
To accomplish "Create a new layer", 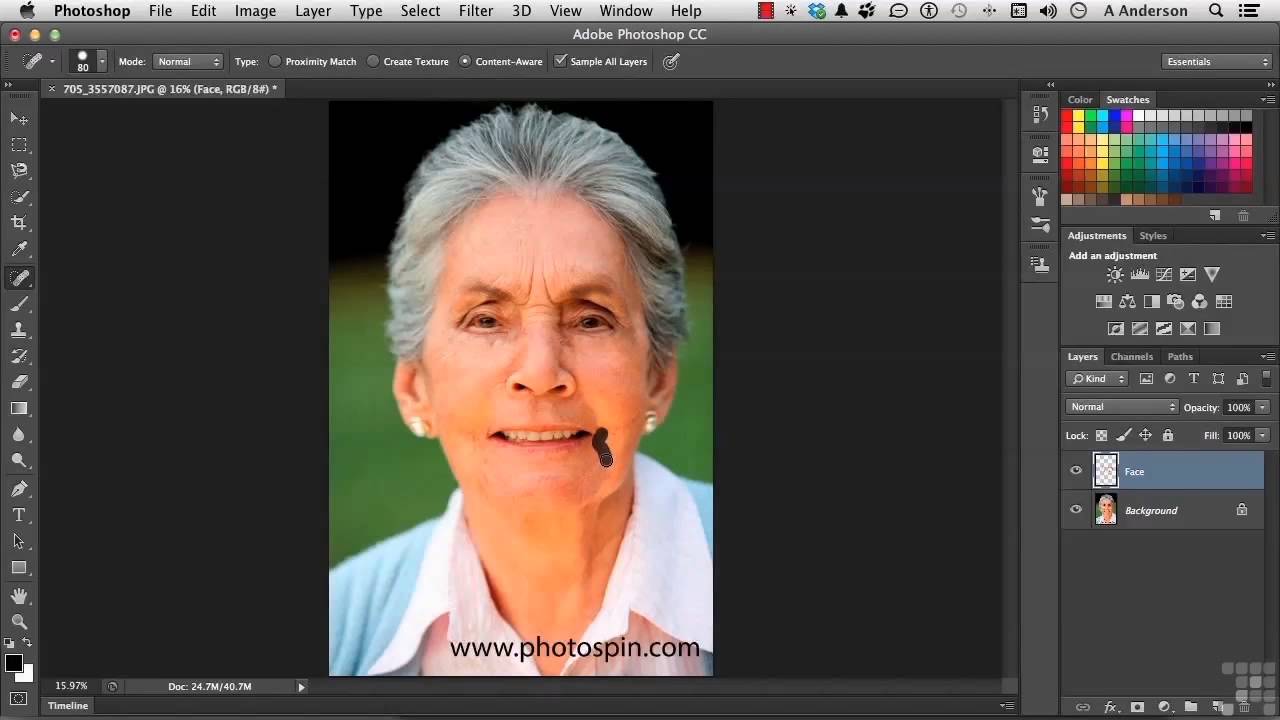I will click(x=1215, y=707).
